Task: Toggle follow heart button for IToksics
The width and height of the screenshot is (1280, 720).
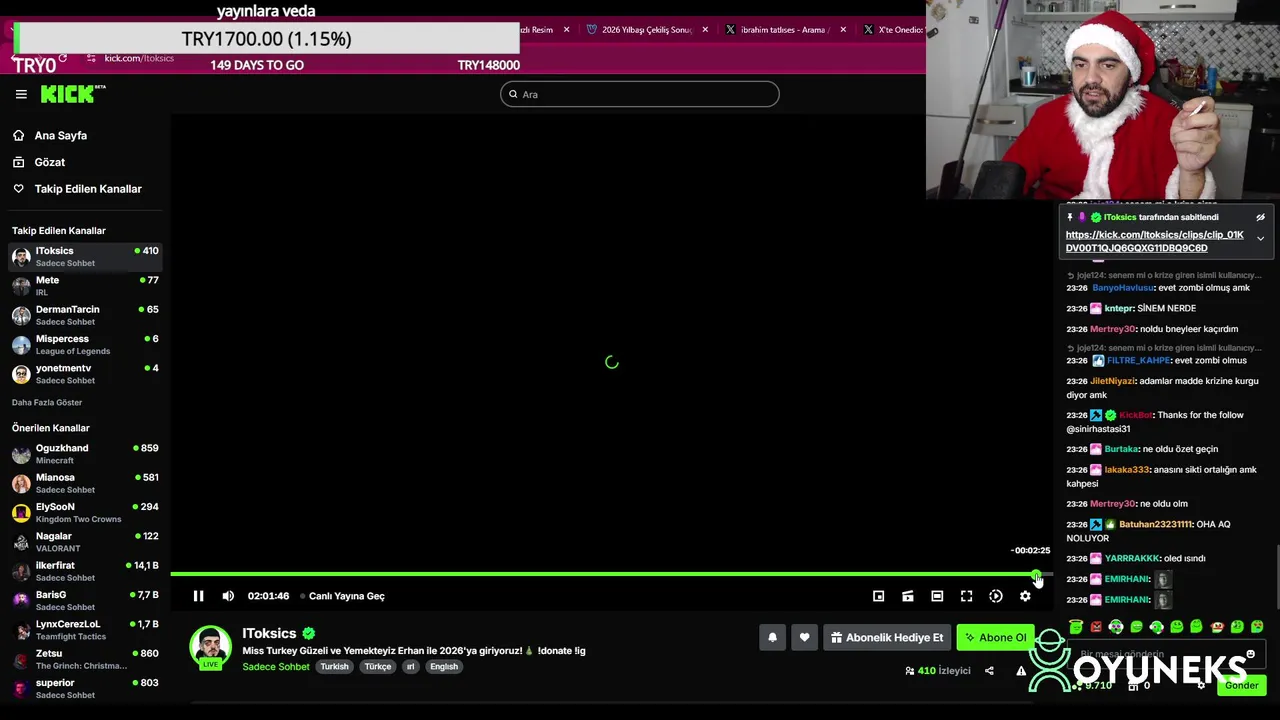Action: tap(804, 637)
